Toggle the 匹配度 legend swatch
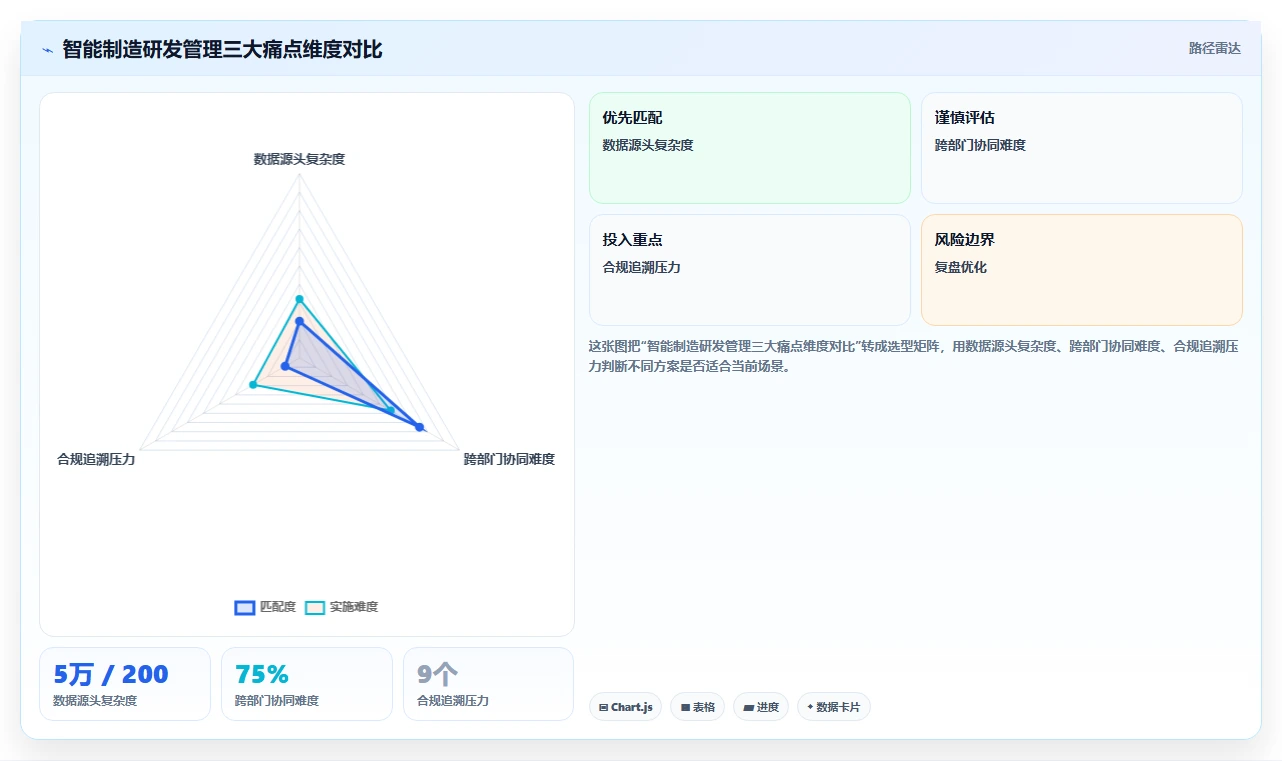This screenshot has width=1282, height=761. pyautogui.click(x=245, y=607)
